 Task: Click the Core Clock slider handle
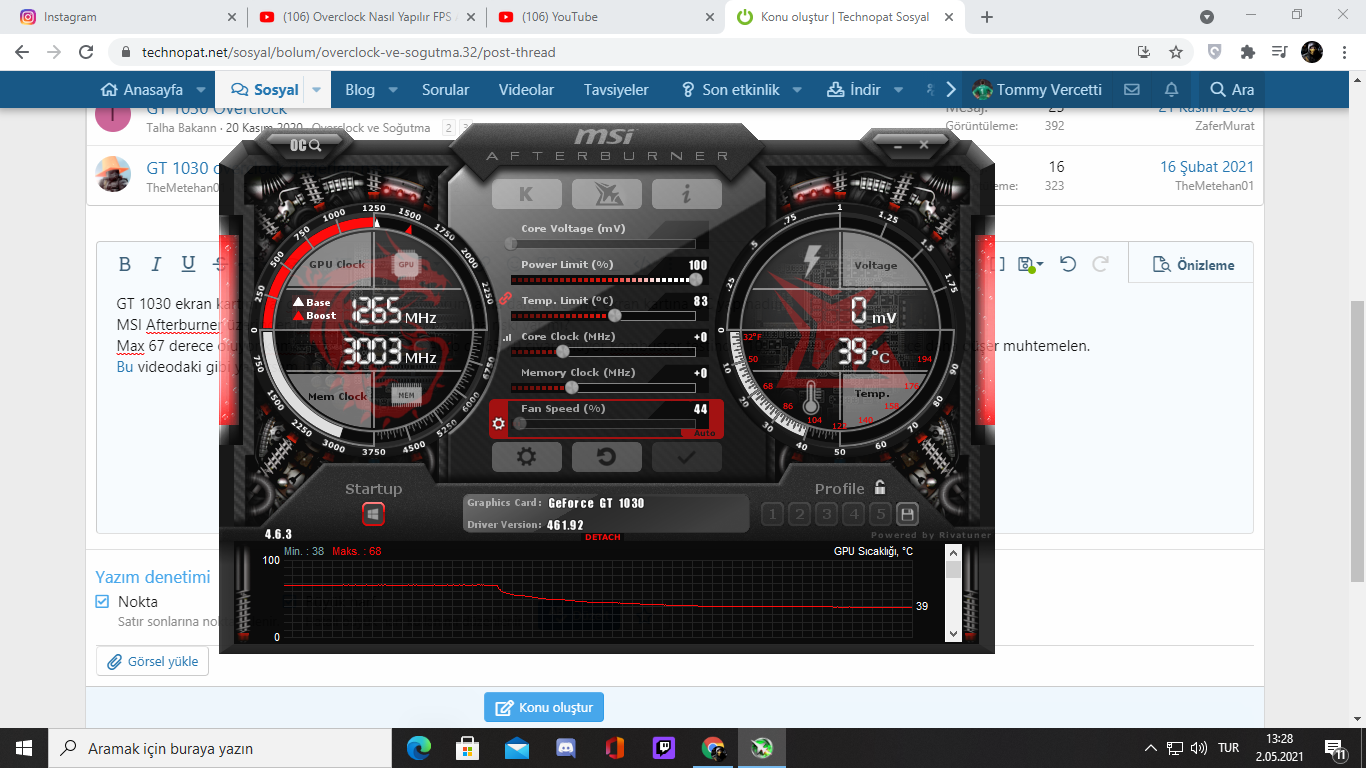[563, 352]
